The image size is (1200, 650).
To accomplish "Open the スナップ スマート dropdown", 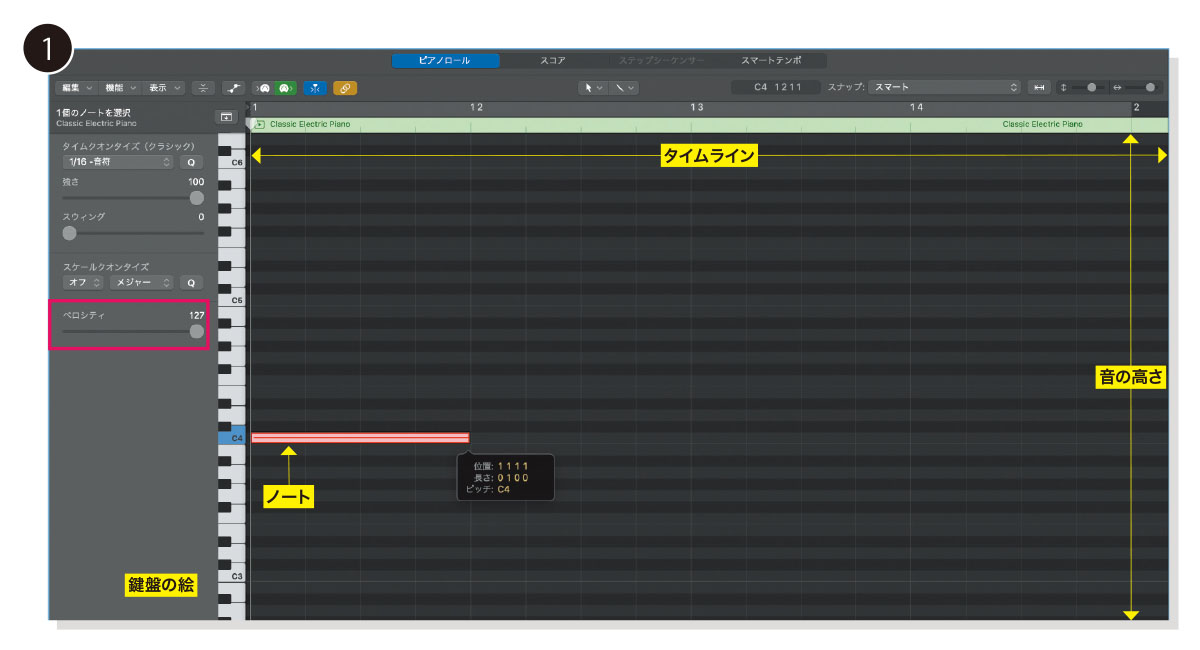I will pos(944,88).
